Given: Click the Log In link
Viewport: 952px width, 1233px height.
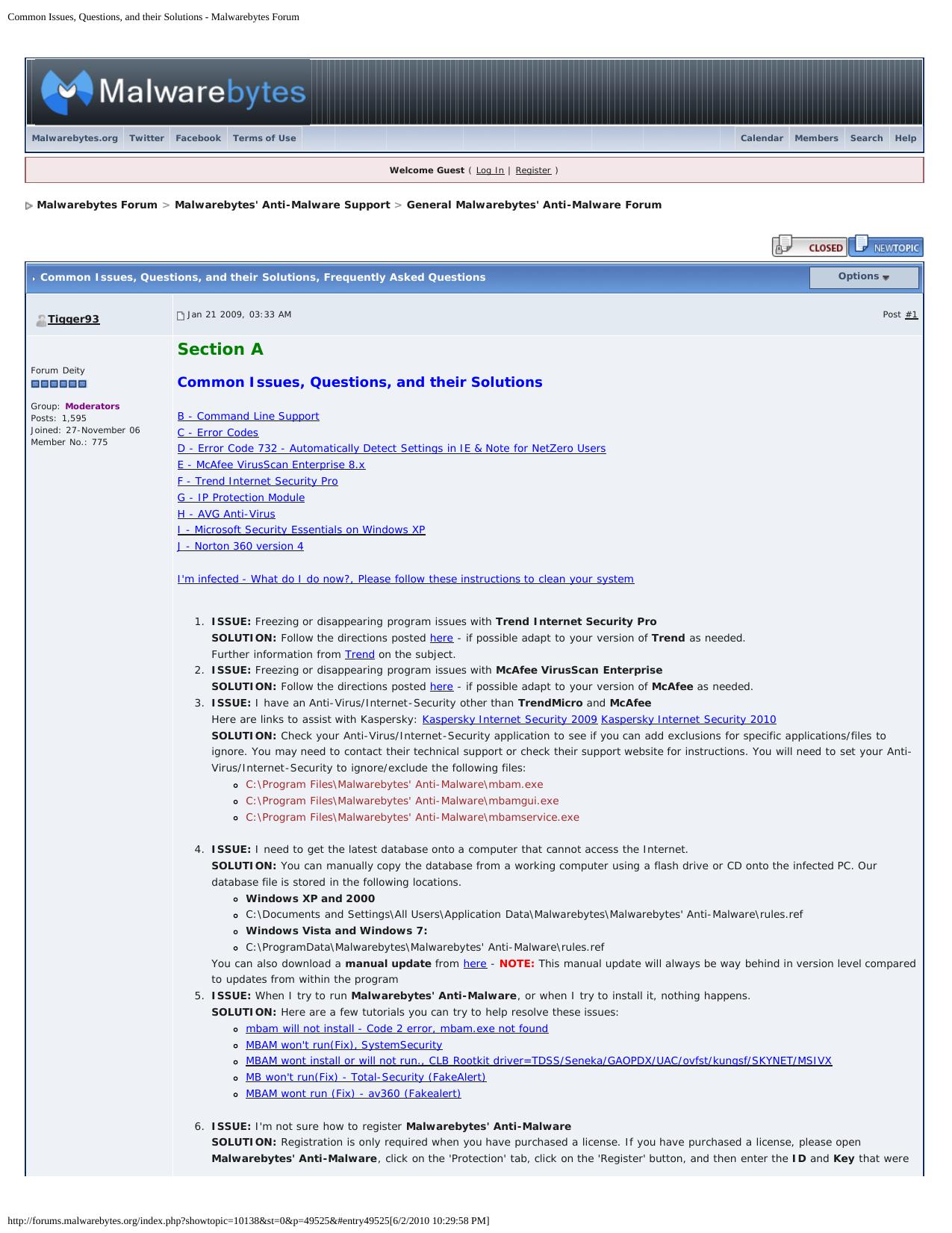Looking at the screenshot, I should pyautogui.click(x=490, y=170).
